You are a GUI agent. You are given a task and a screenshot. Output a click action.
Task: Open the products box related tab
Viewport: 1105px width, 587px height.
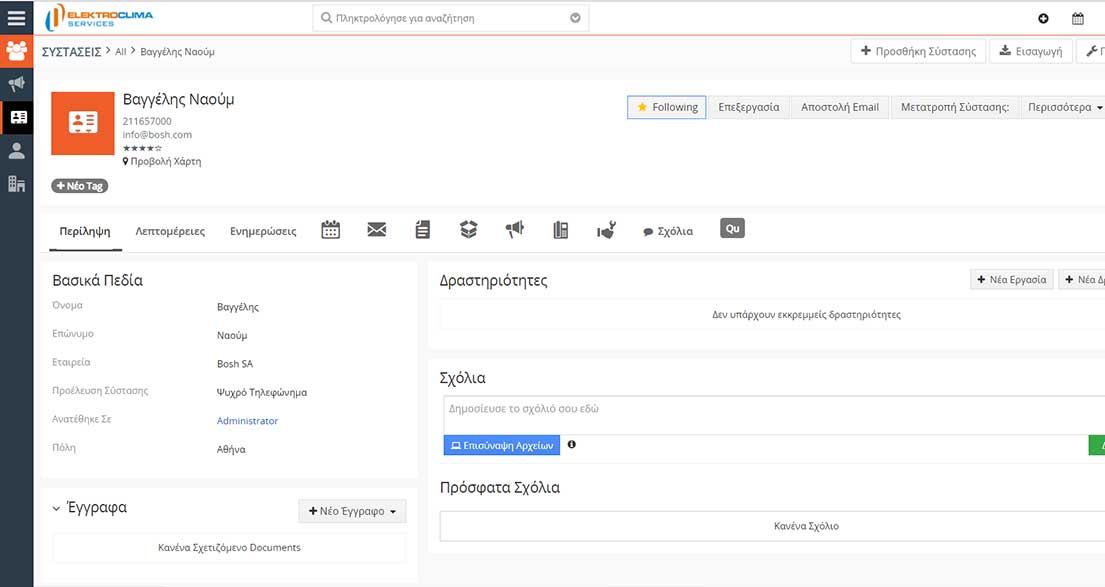468,230
